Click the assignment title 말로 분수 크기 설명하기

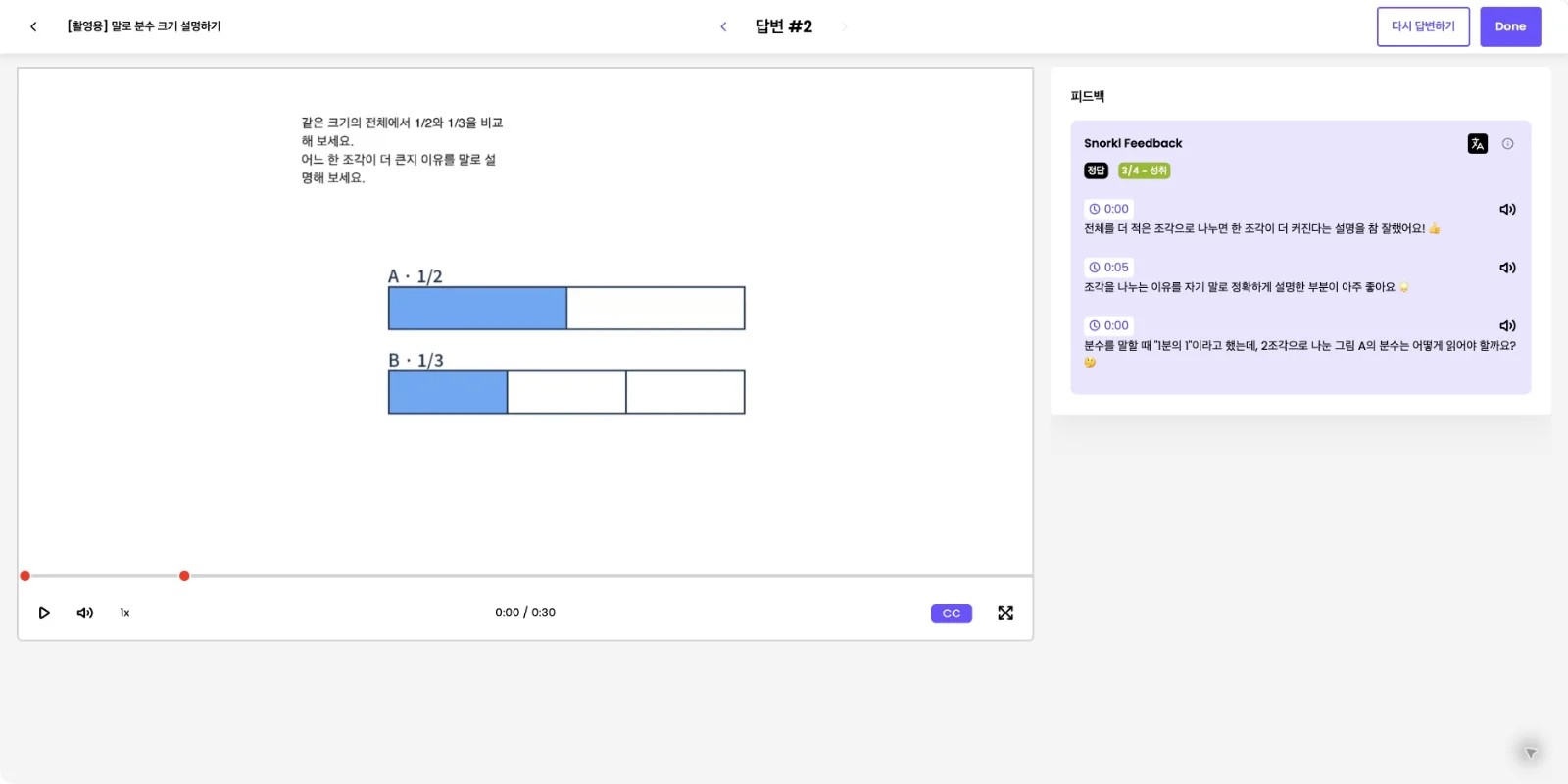(144, 26)
